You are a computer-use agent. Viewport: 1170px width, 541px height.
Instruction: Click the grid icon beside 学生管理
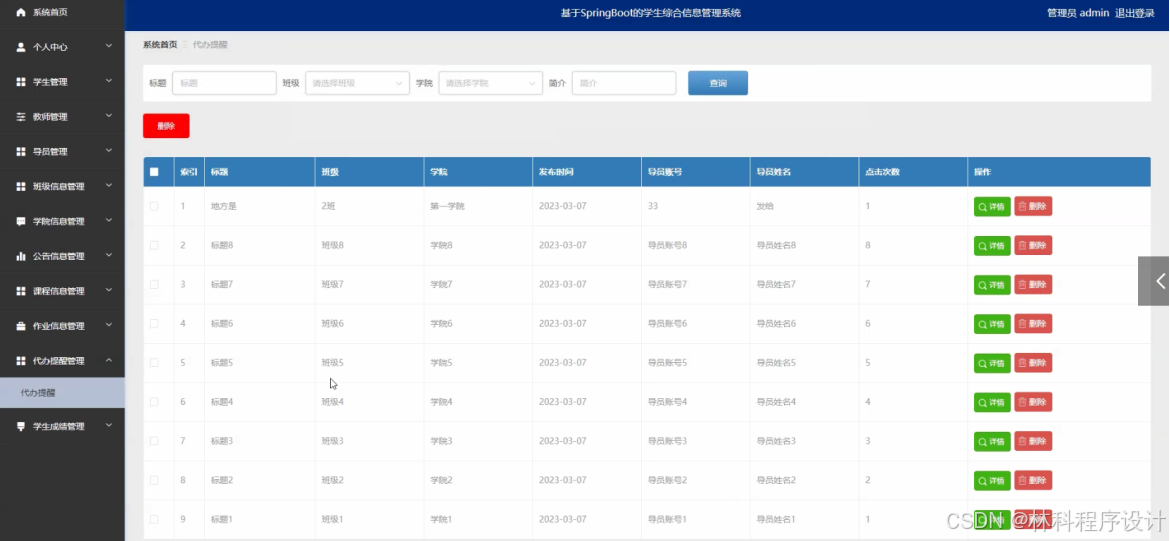click(x=21, y=82)
